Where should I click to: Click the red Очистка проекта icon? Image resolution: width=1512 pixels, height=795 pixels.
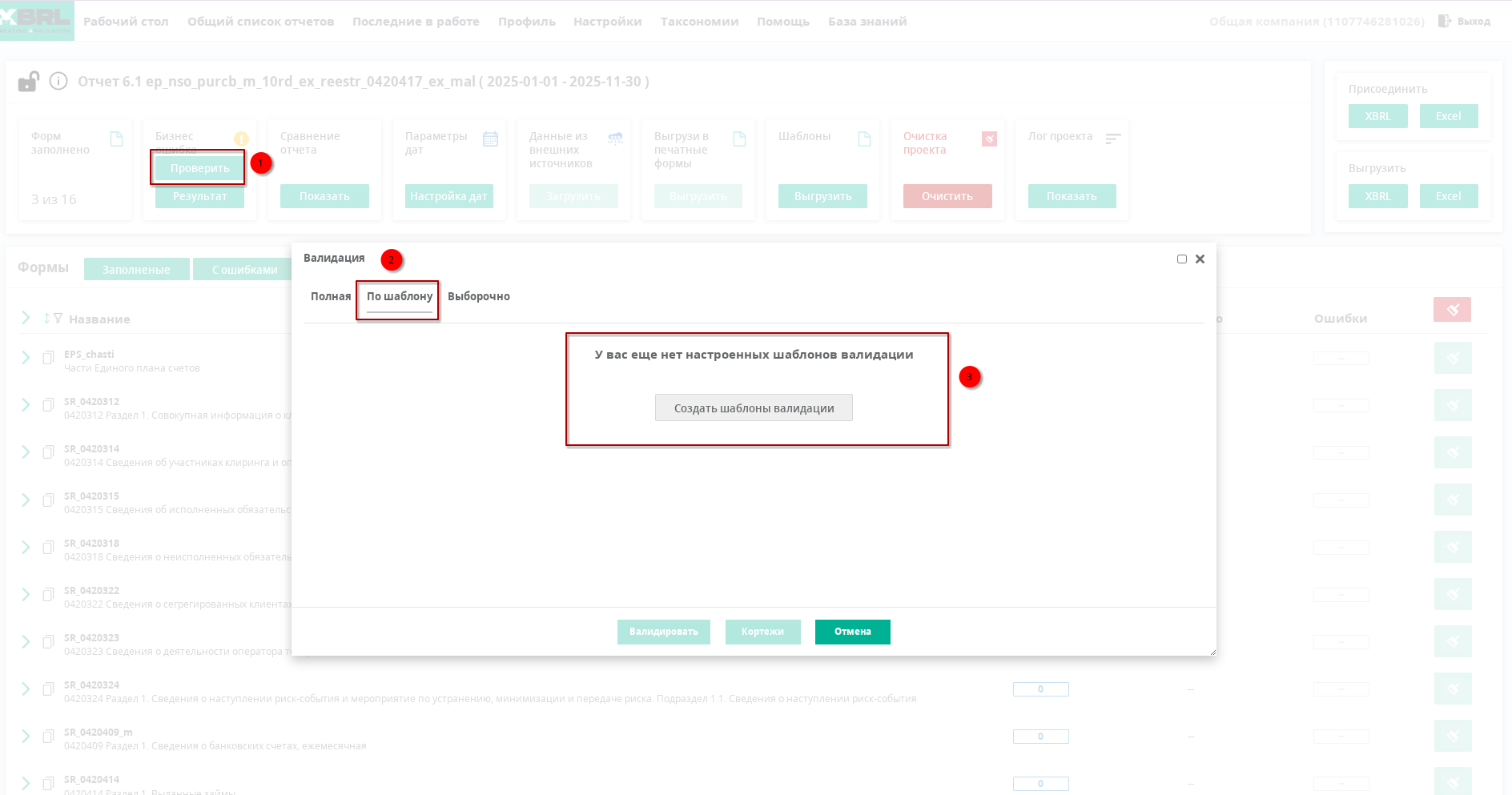(989, 139)
